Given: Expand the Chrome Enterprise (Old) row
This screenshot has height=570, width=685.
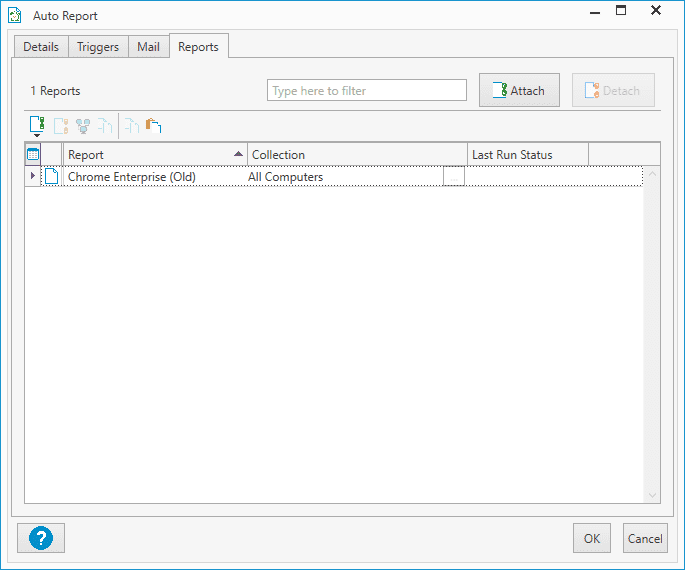Looking at the screenshot, I should pyautogui.click(x=33, y=176).
